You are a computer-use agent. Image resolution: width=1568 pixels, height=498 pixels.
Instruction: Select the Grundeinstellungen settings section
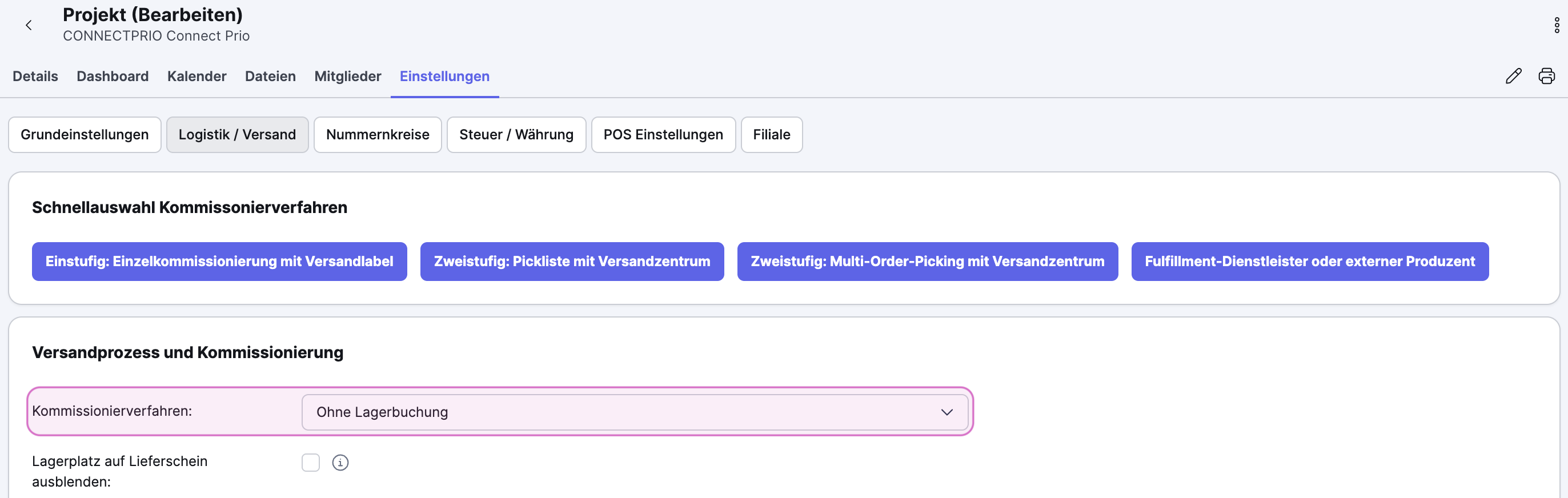pos(85,135)
